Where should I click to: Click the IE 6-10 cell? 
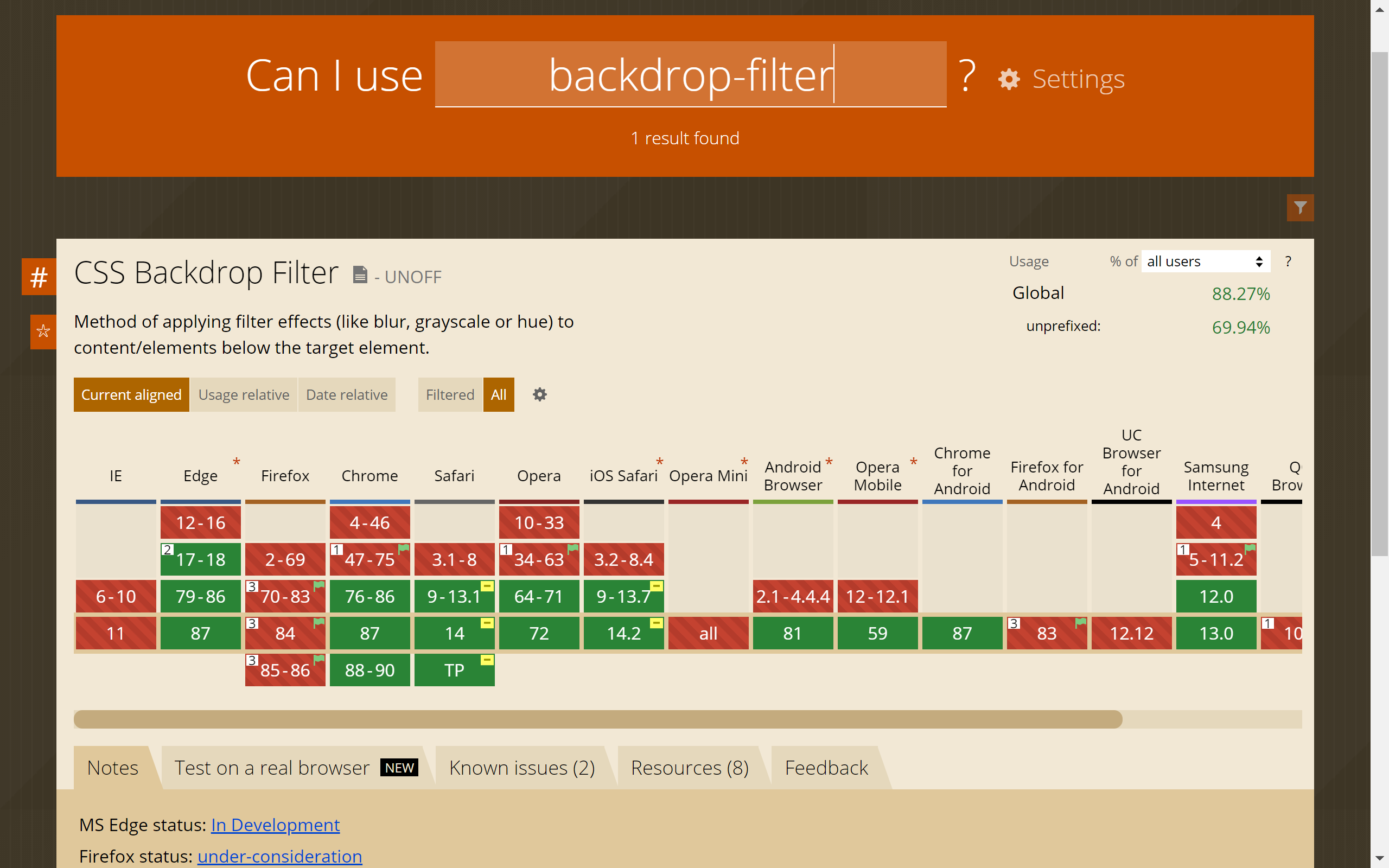point(116,596)
